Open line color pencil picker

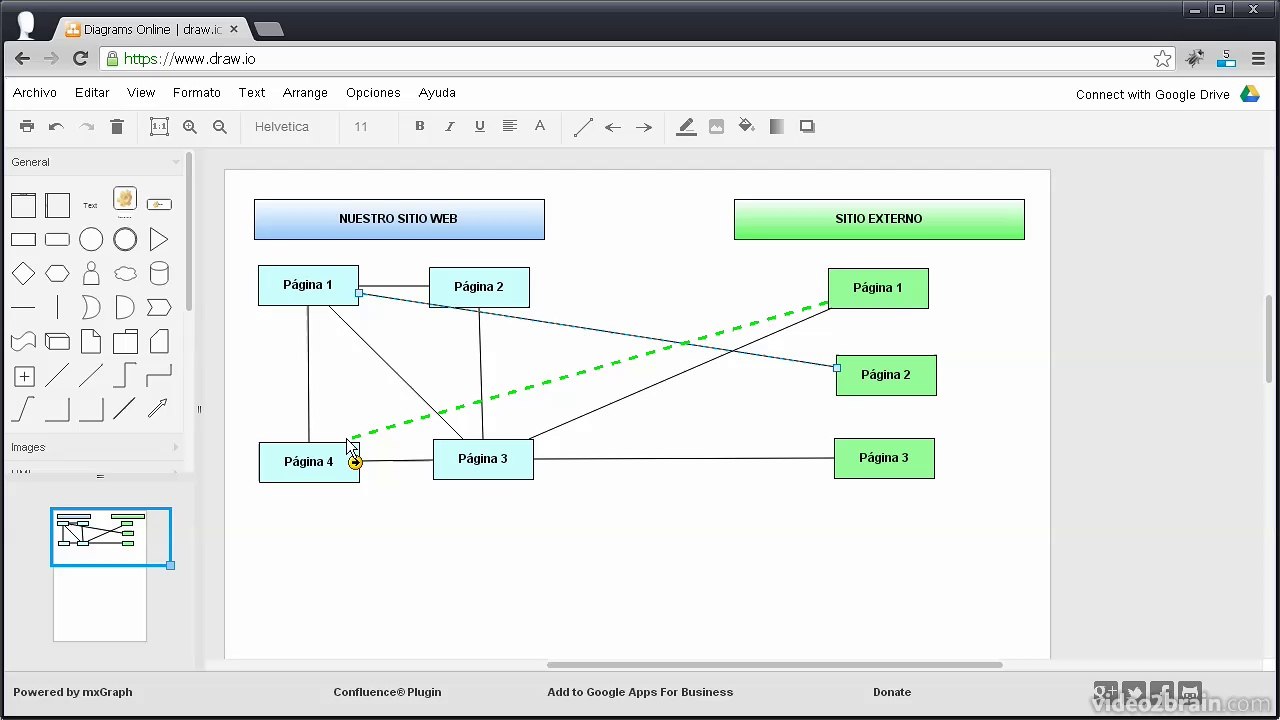(686, 127)
